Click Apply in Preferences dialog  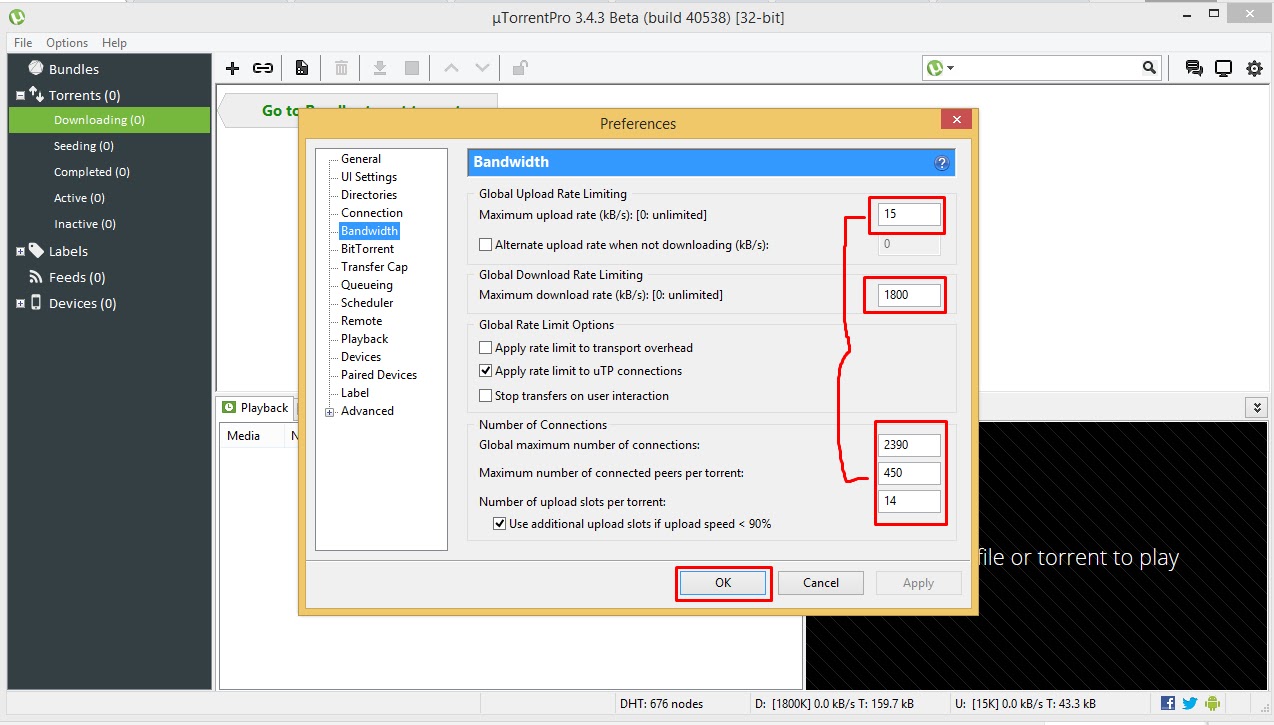click(x=918, y=583)
